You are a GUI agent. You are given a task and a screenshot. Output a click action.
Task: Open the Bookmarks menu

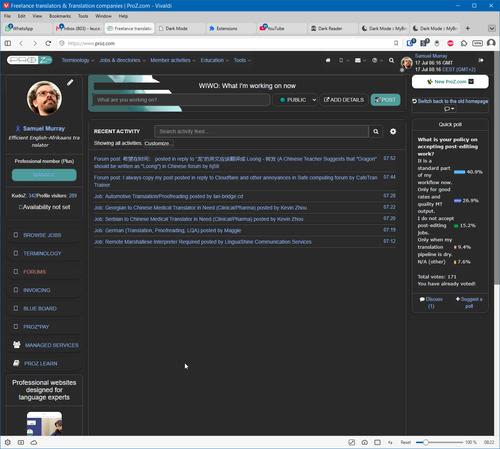(x=60, y=16)
